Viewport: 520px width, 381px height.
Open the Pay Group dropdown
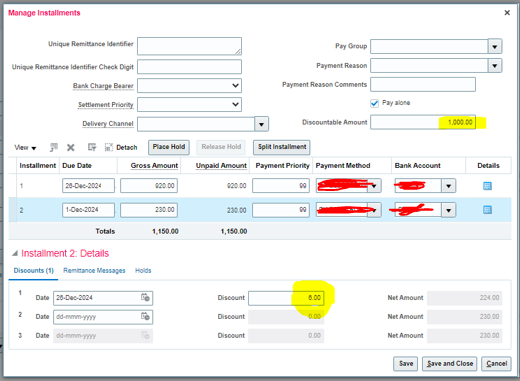(495, 46)
